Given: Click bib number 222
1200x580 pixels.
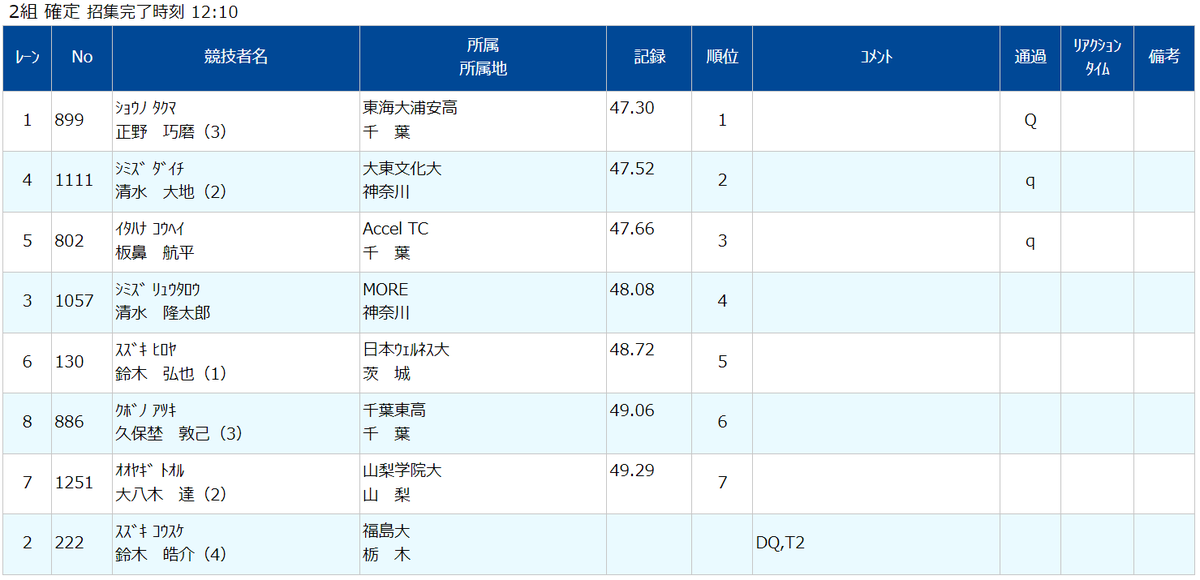Looking at the screenshot, I should 70,542.
